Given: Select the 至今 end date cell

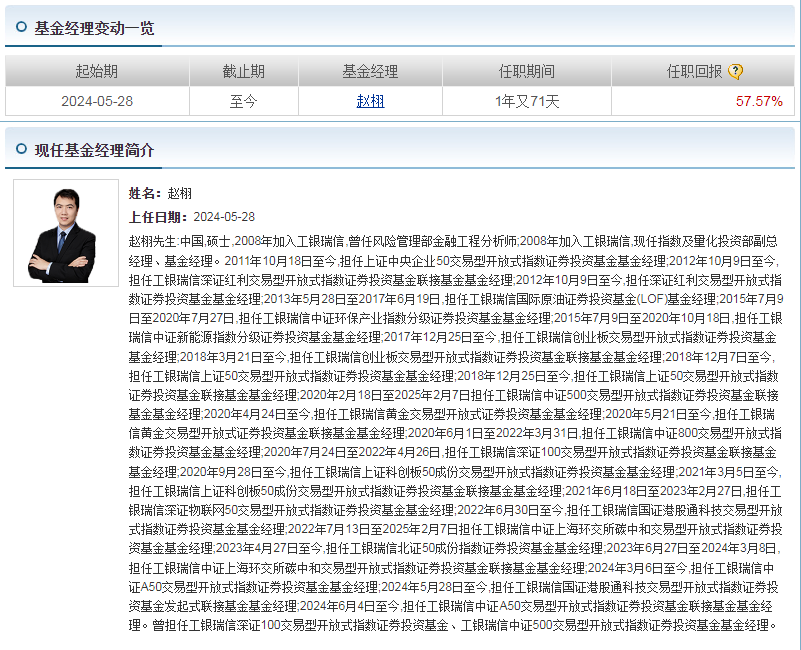Looking at the screenshot, I should pyautogui.click(x=244, y=101).
